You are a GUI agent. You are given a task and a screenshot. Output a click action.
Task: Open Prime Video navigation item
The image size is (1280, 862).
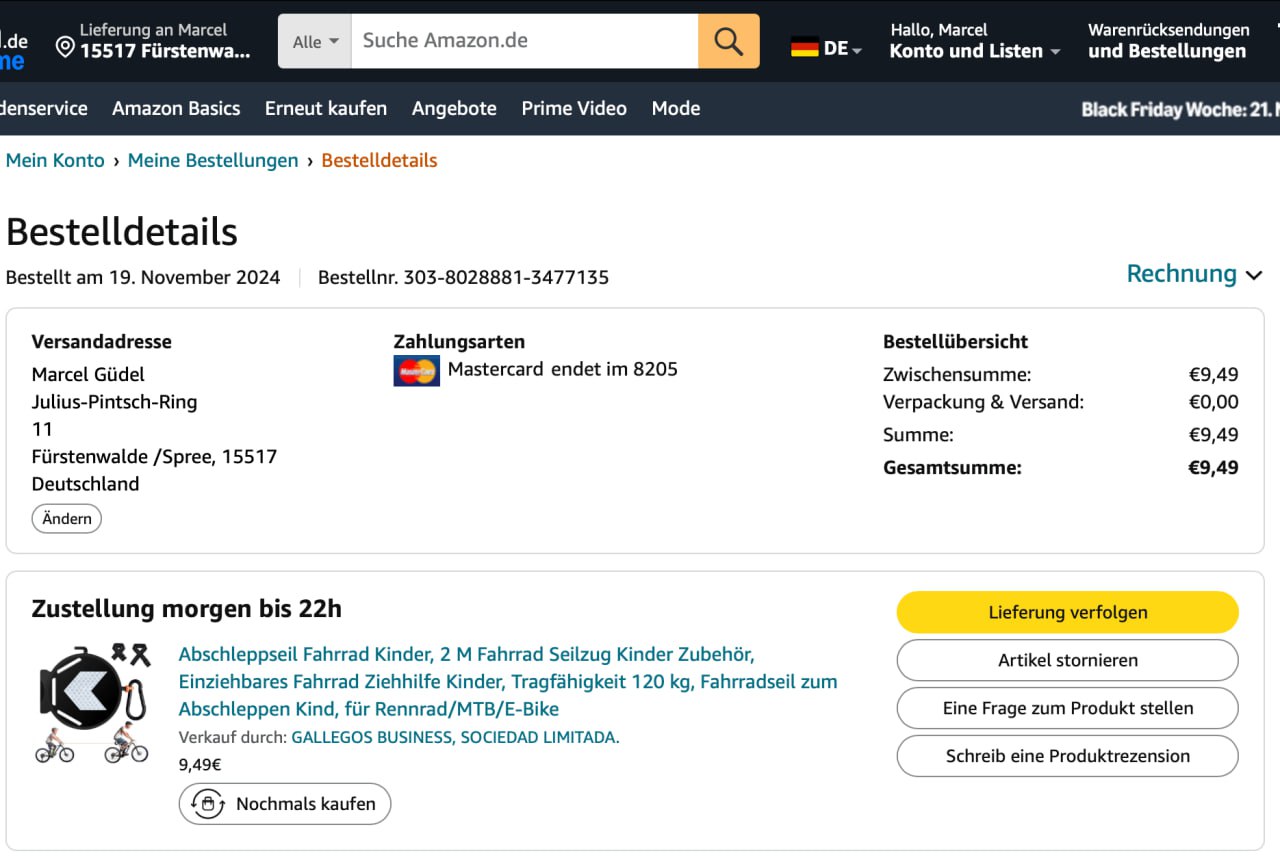pyautogui.click(x=574, y=108)
